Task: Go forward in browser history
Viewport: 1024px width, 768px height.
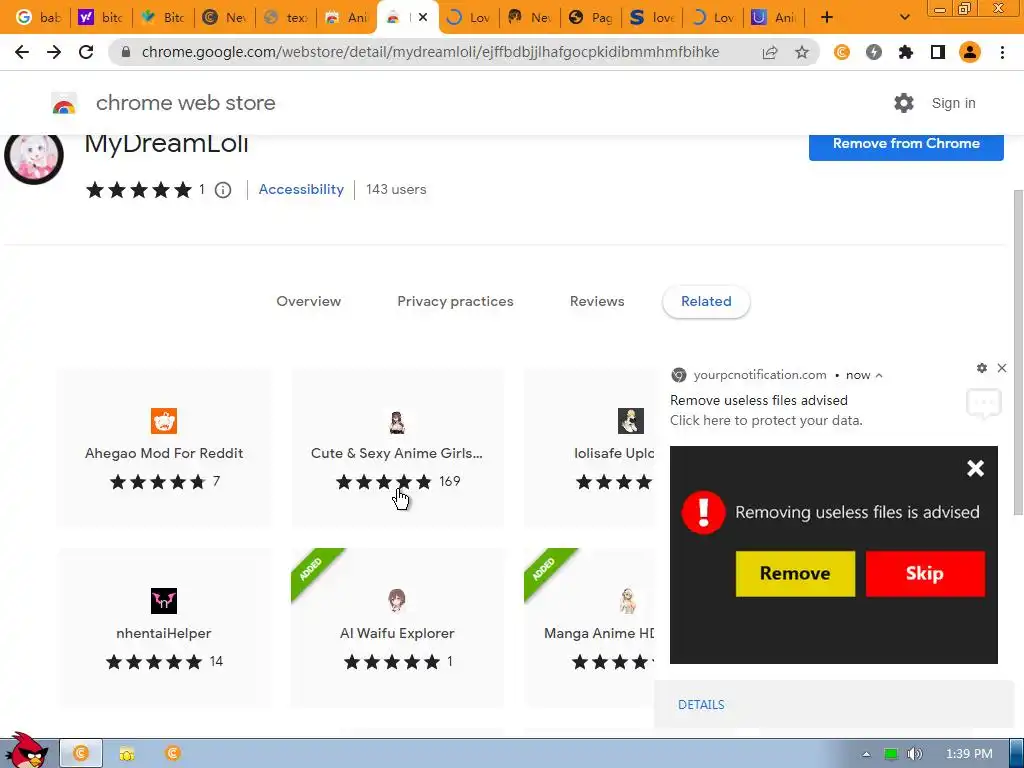Action: (54, 52)
